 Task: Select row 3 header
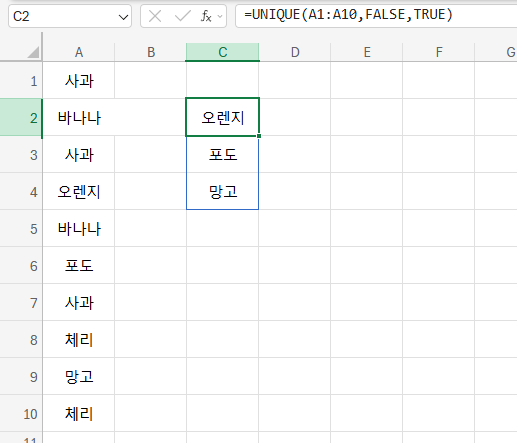(x=21, y=154)
